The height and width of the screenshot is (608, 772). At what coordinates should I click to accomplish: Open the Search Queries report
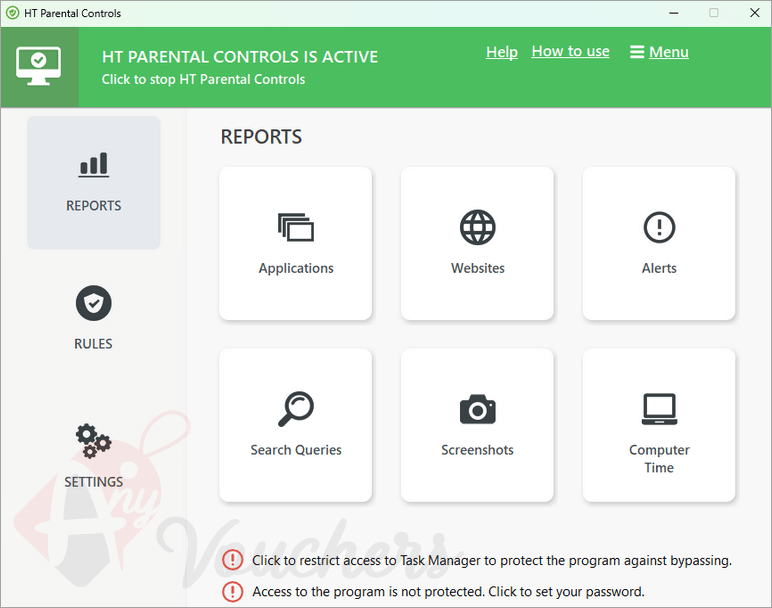[x=295, y=425]
